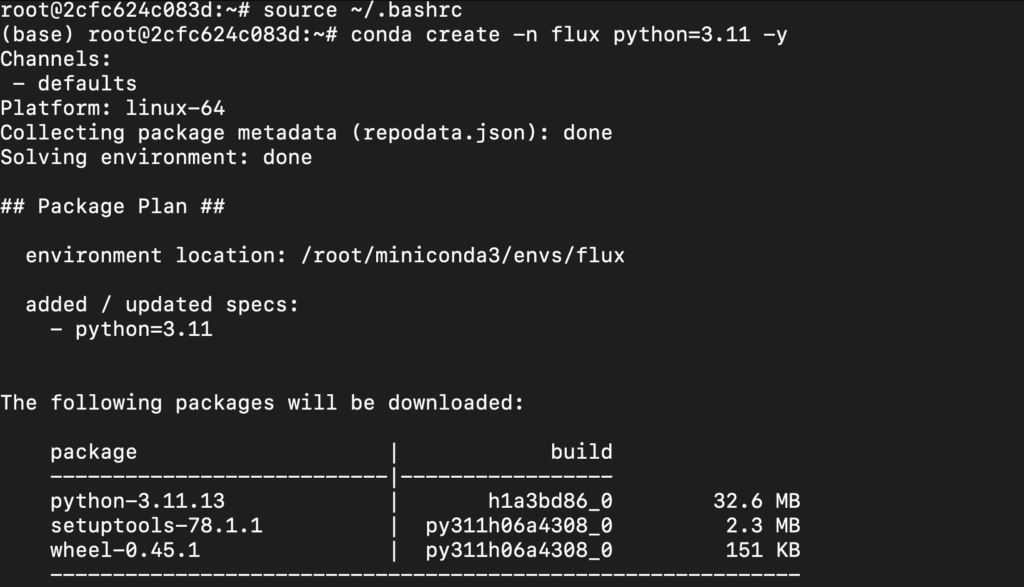Click the 'Platform: linux-64' line
The image size is (1024, 587).
pos(112,108)
